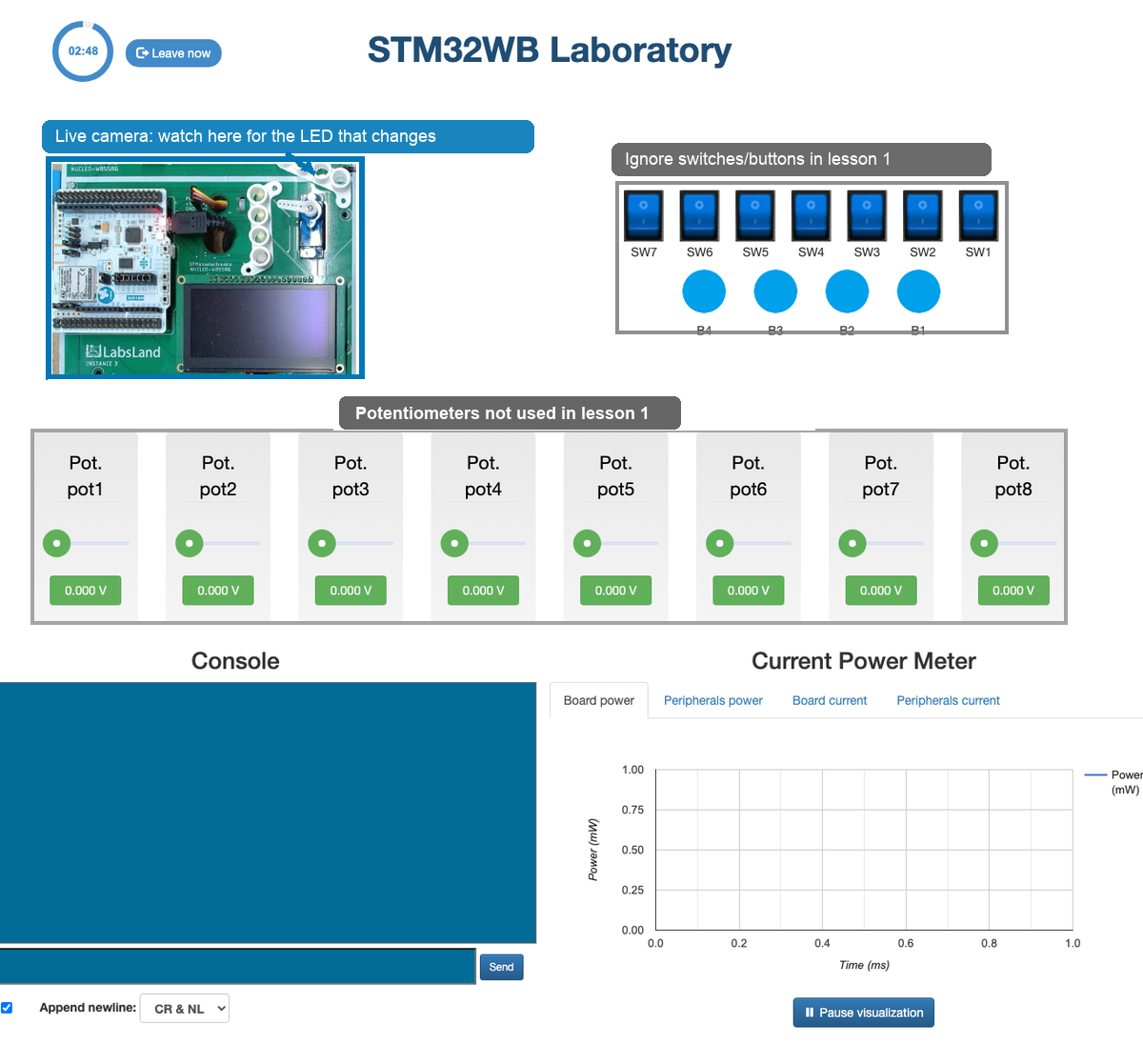Click the blue console output area
The height and width of the screenshot is (1064, 1143).
click(x=268, y=813)
